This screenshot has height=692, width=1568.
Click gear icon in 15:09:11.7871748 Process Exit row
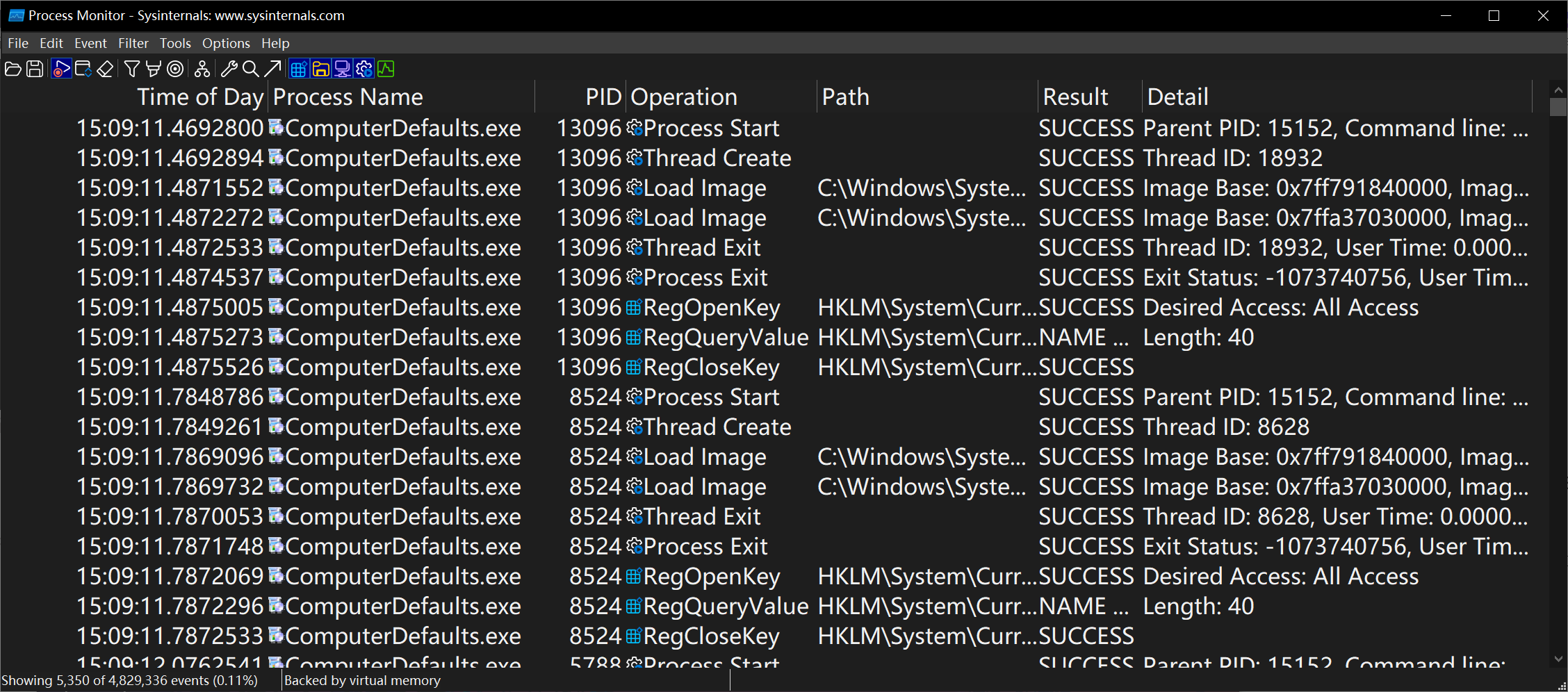point(633,546)
